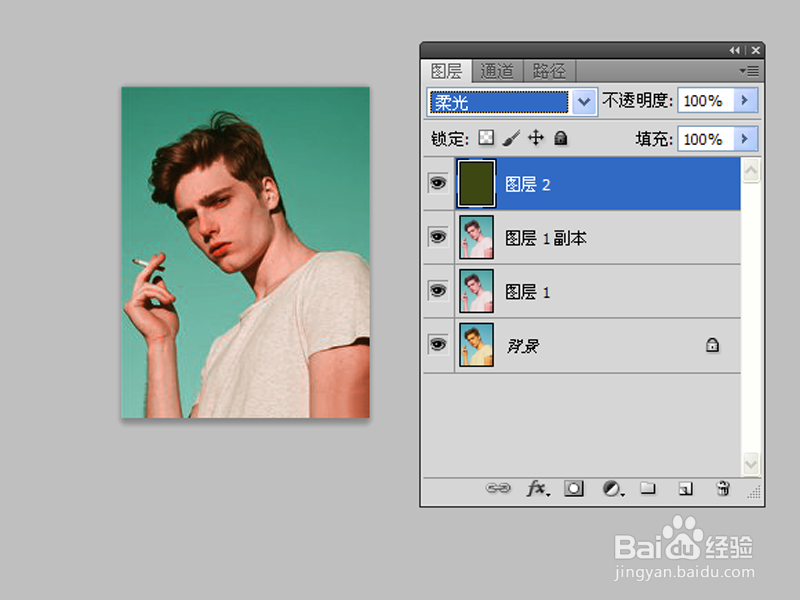
Task: Select the 图层 1 副本 layer
Action: [x=546, y=238]
